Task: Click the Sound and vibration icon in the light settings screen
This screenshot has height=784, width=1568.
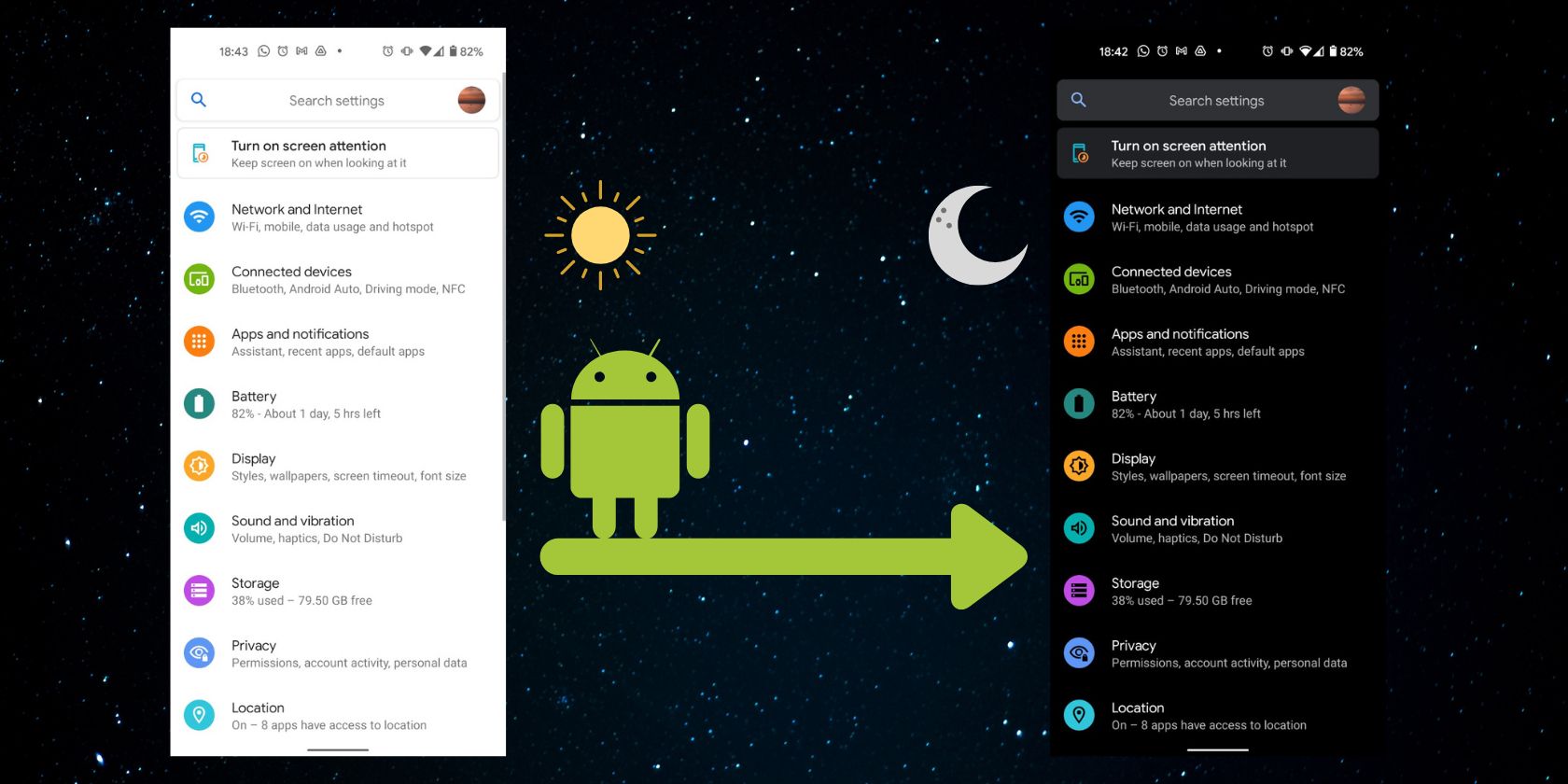Action: [199, 528]
